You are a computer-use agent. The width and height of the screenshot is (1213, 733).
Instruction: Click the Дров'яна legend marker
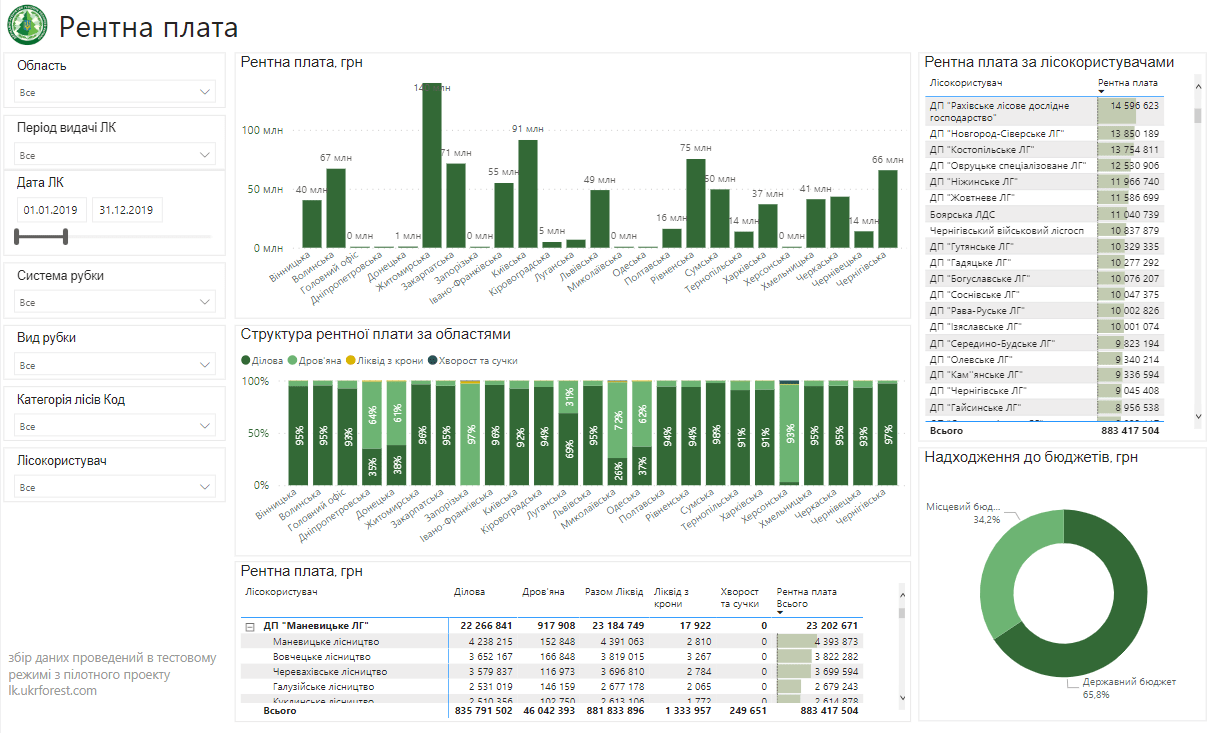[x=291, y=361]
